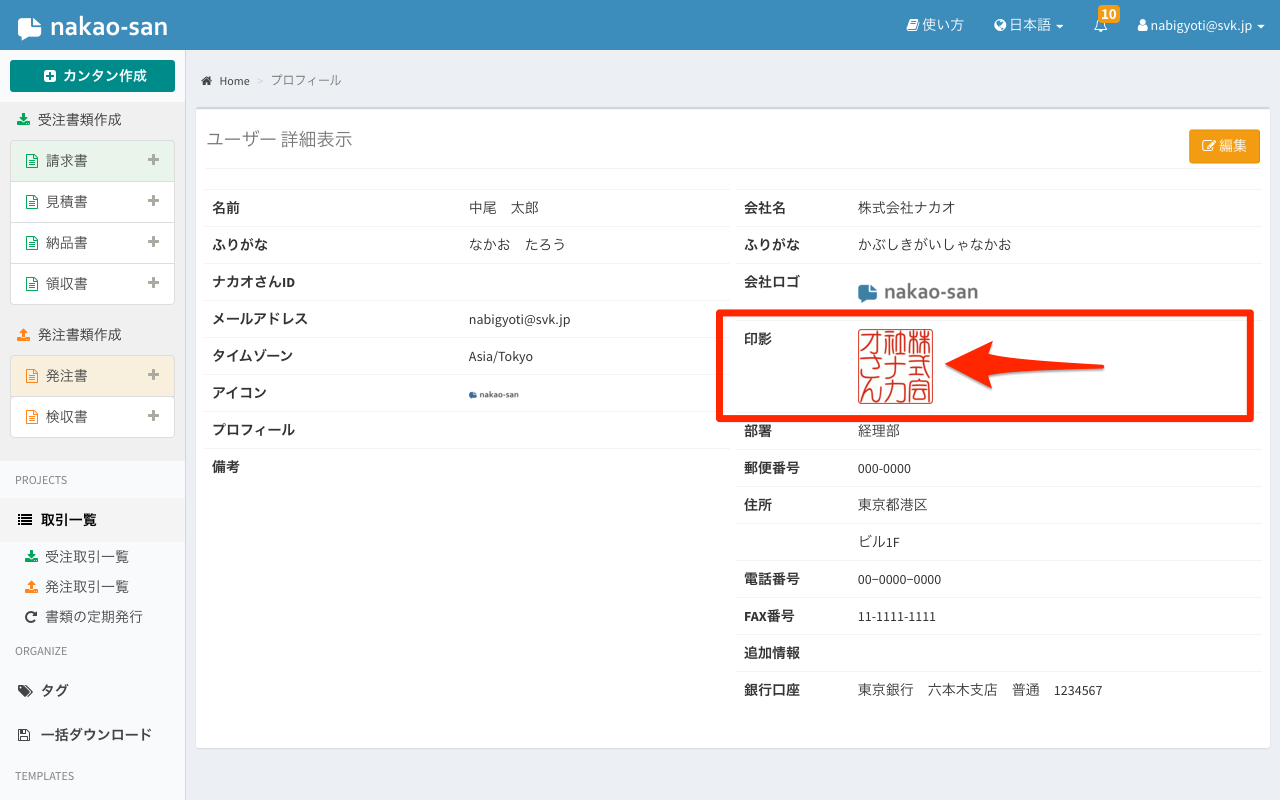Click the timezone Asia/Tokyo value
This screenshot has width=1280, height=800.
tap(501, 357)
